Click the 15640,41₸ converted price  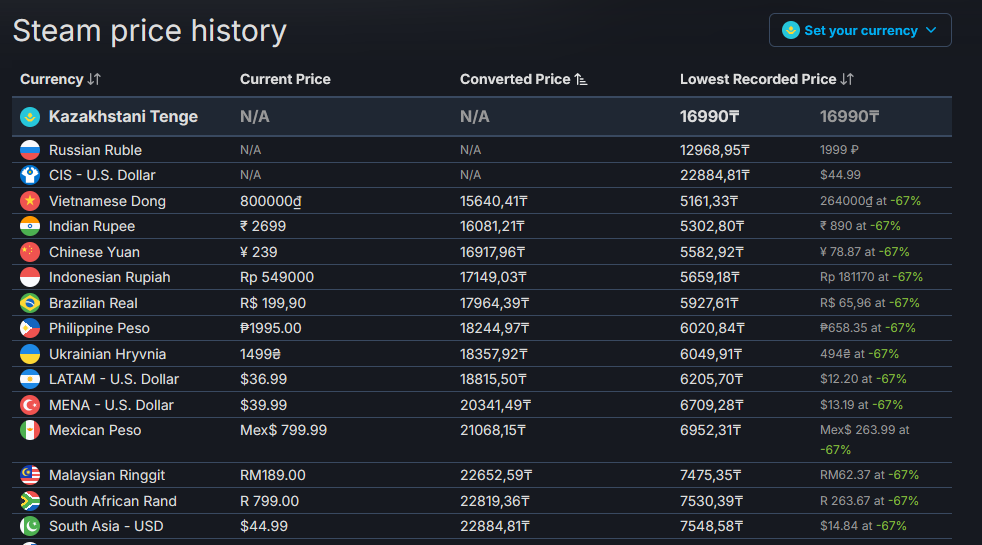494,201
